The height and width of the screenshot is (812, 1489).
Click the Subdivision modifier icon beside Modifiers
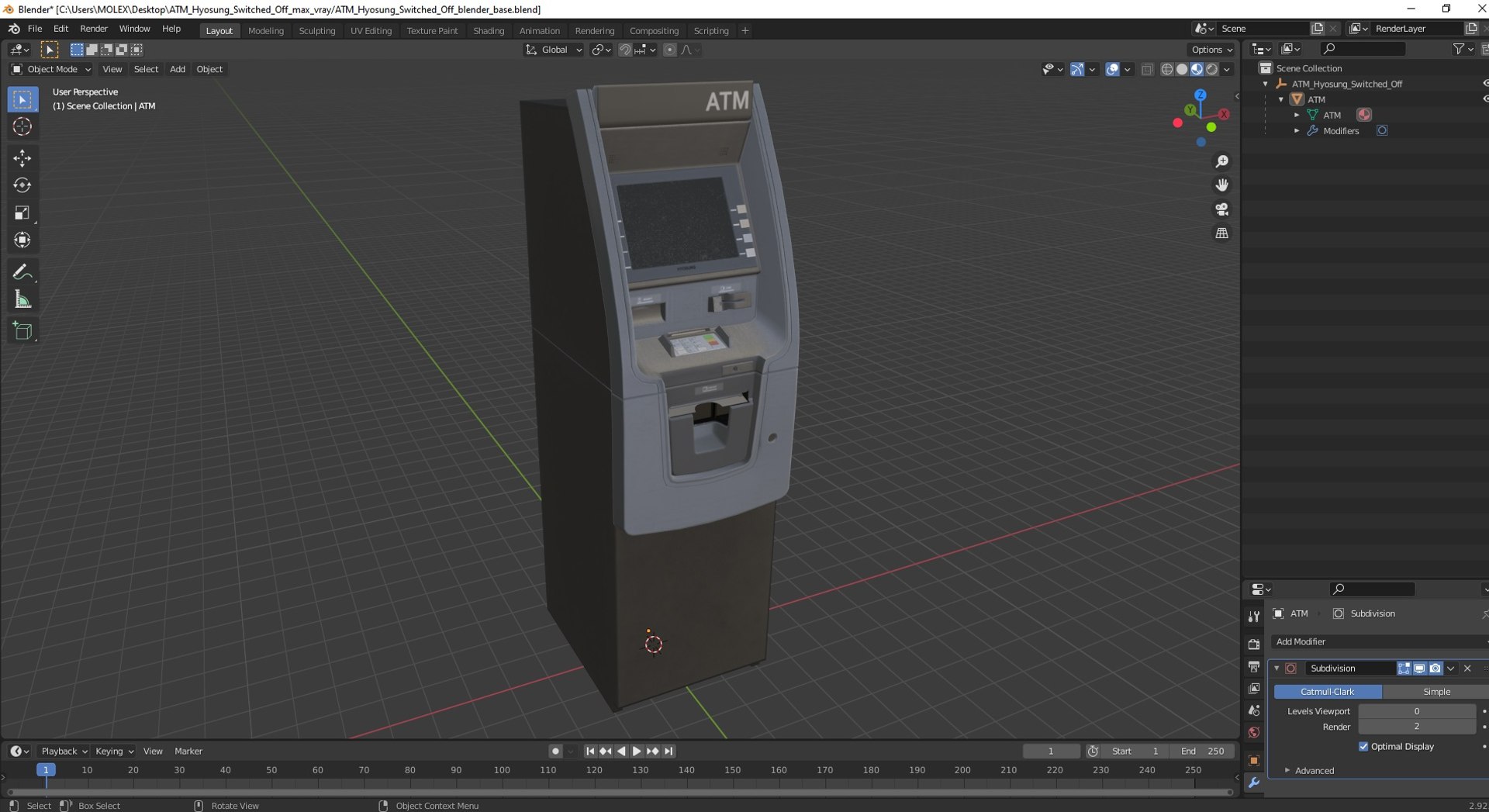point(1382,131)
